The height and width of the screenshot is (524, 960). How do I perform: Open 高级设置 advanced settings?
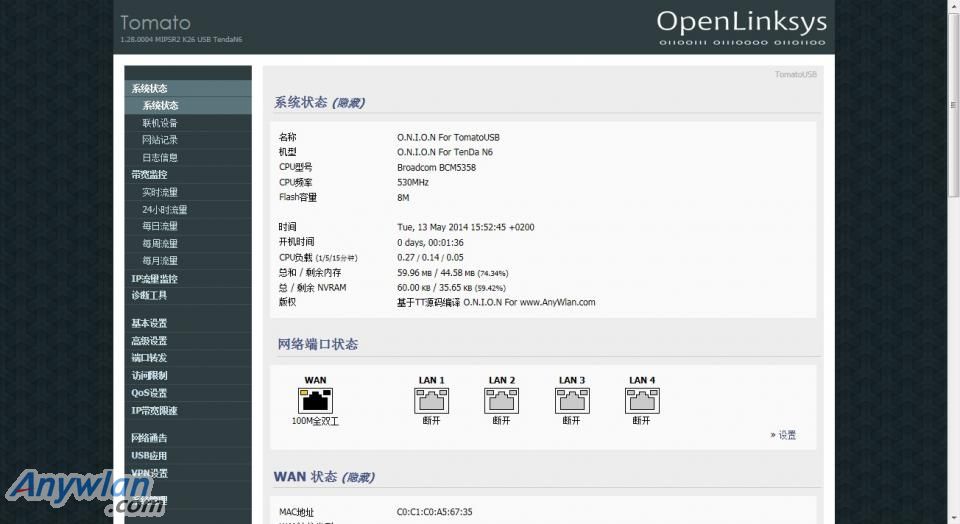(x=188, y=341)
